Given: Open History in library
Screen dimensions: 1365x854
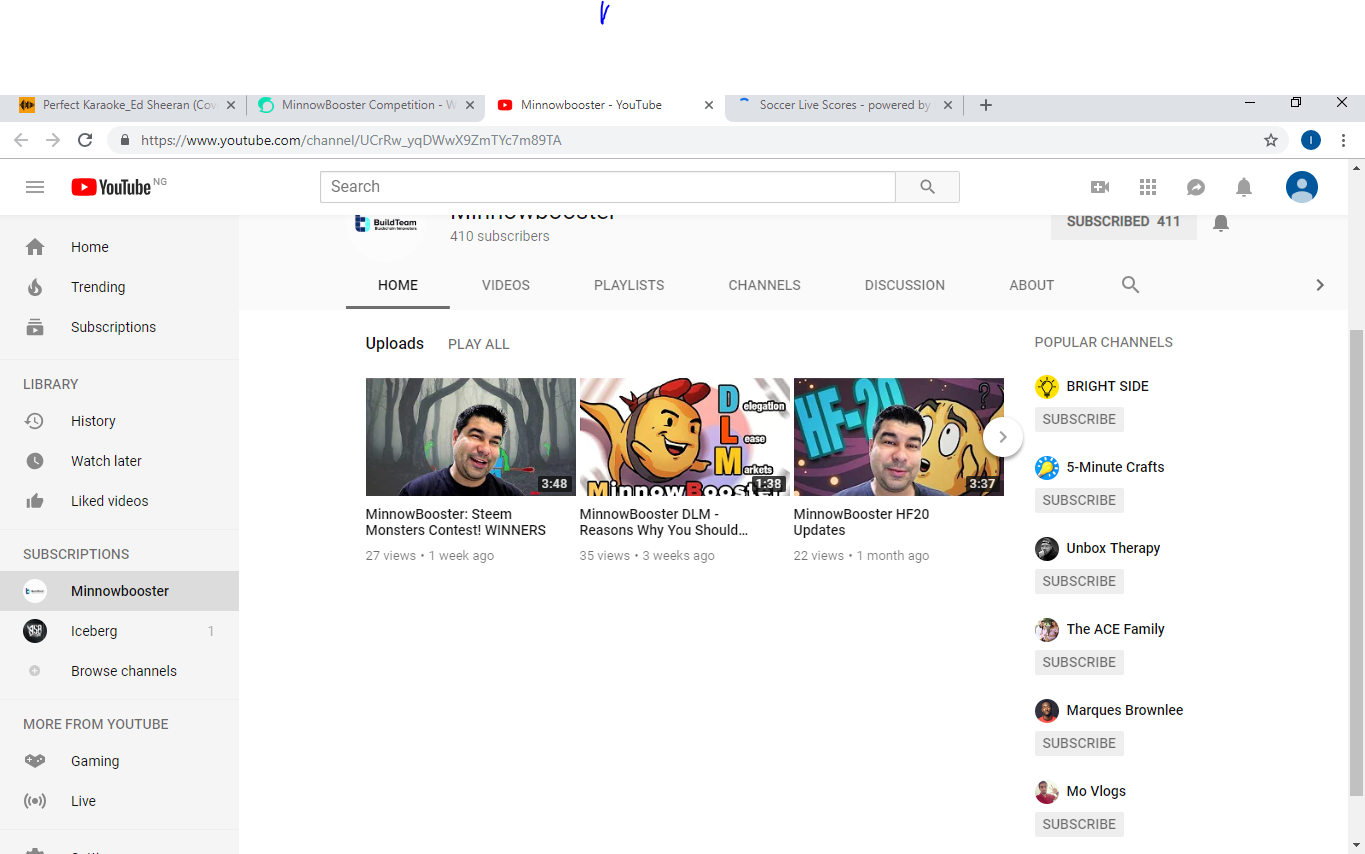Looking at the screenshot, I should pos(119,421).
